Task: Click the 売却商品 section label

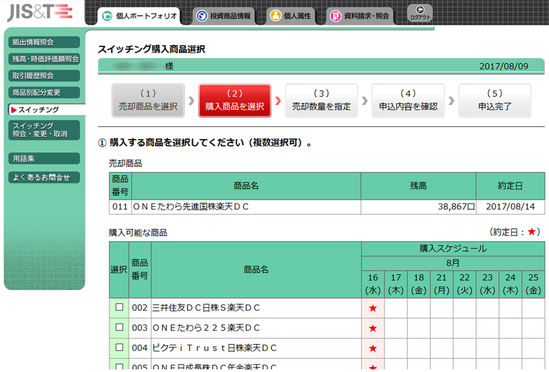Action: (125, 163)
